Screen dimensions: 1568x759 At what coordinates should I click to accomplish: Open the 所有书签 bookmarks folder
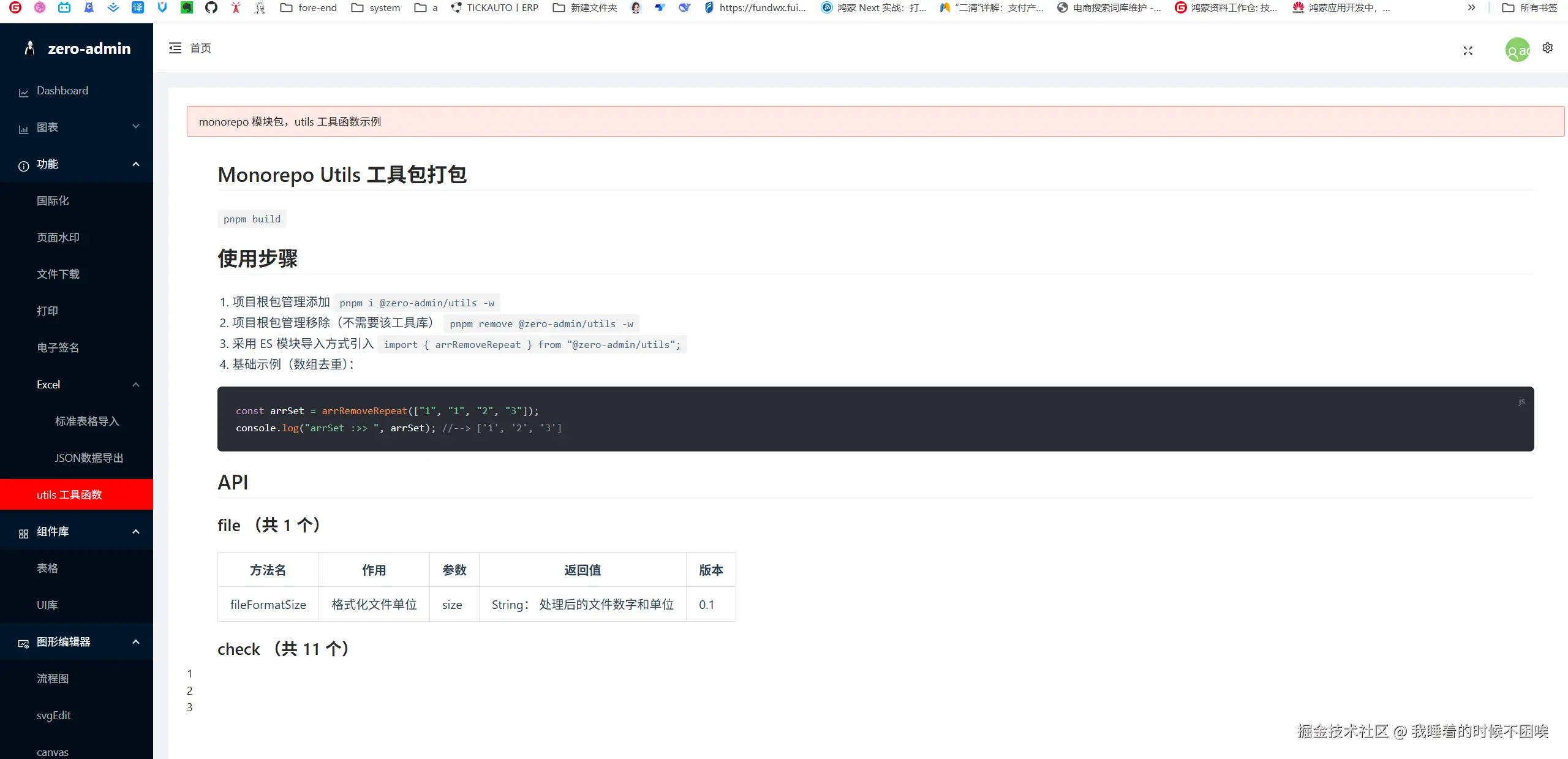(1529, 7)
